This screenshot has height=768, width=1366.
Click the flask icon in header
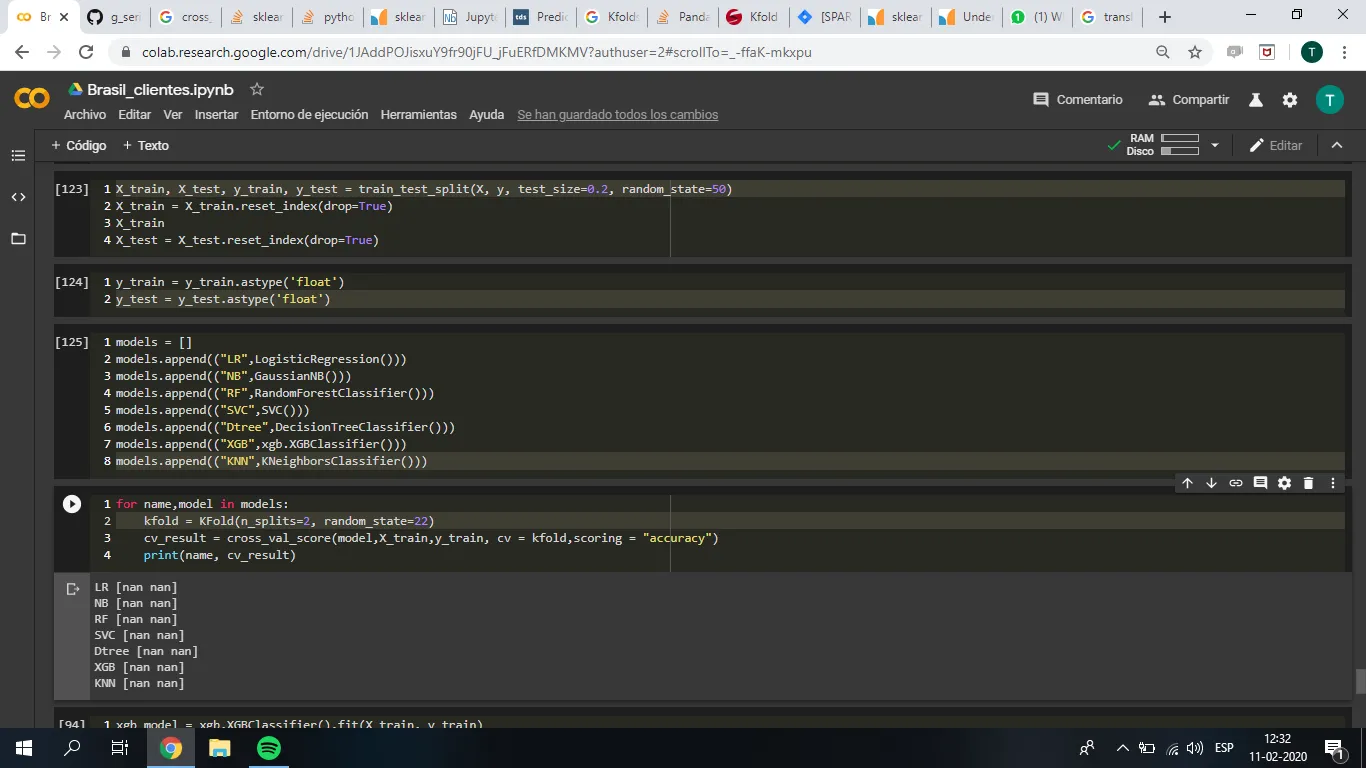(x=1256, y=100)
